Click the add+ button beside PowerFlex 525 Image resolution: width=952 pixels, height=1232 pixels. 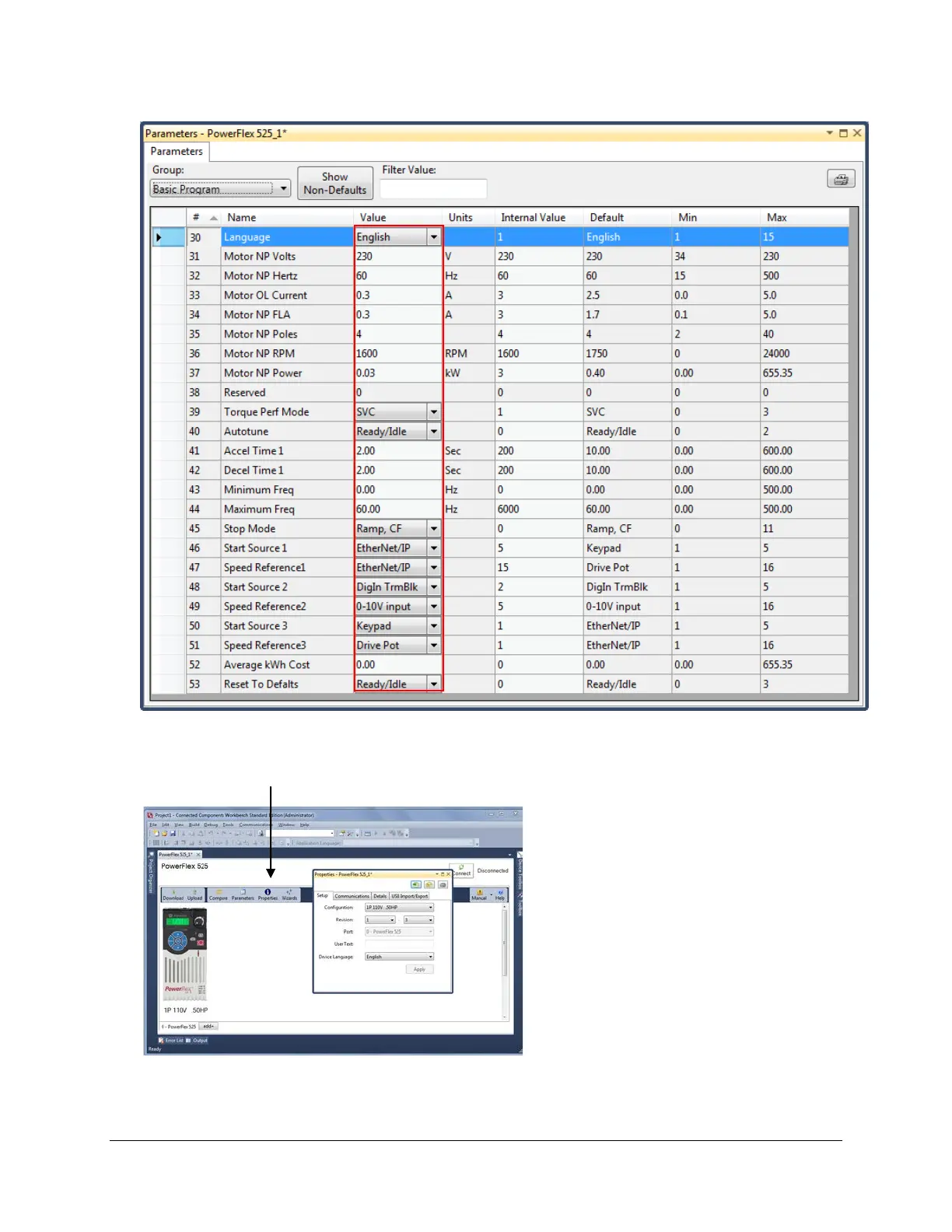coord(208,1027)
